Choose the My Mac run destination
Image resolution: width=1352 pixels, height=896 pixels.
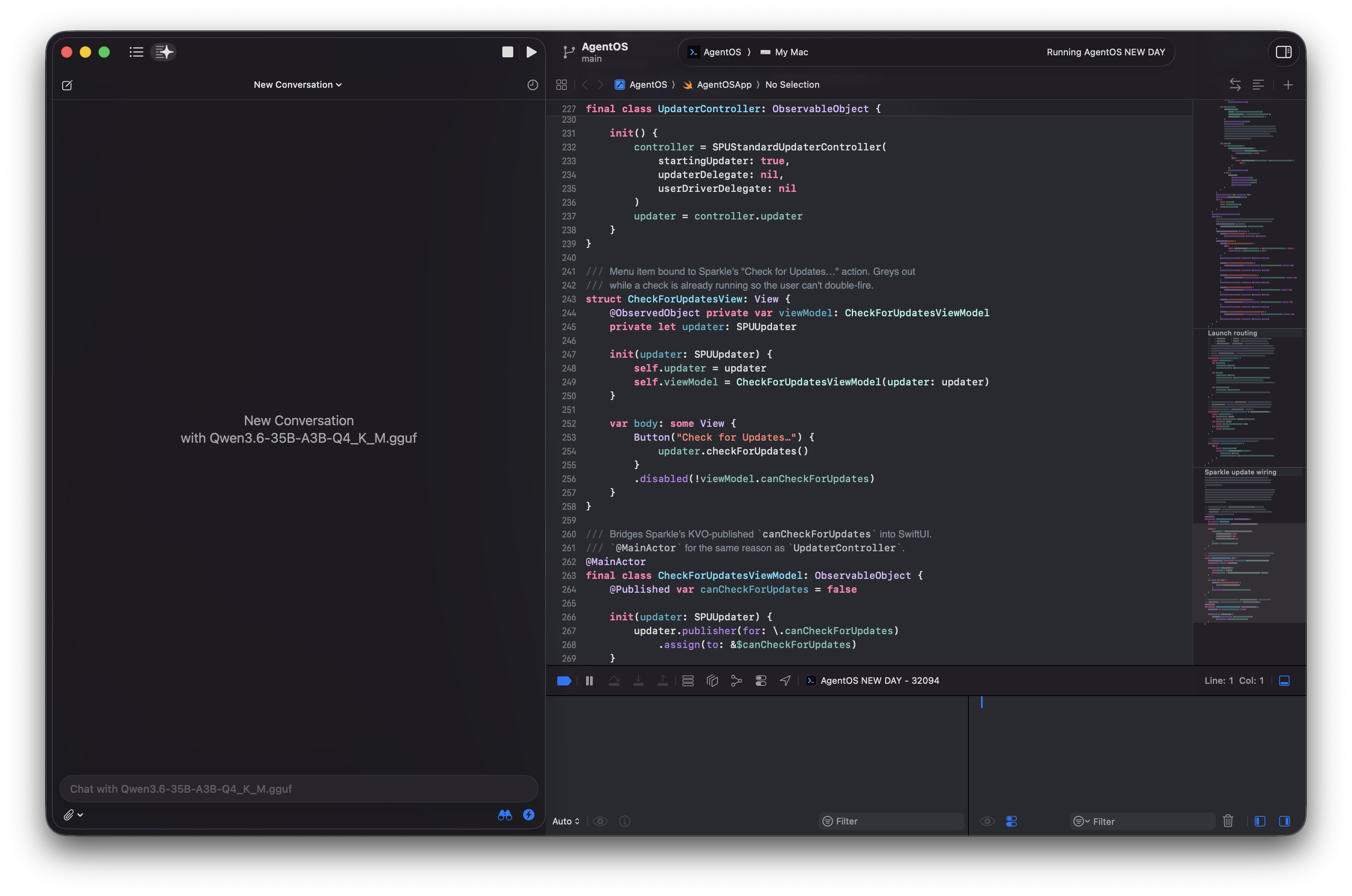pyautogui.click(x=784, y=52)
